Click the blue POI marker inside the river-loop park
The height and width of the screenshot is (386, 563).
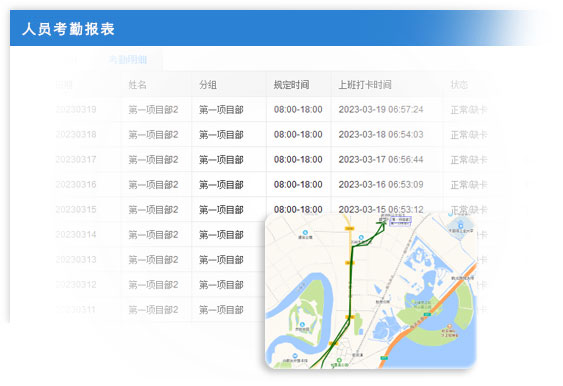click(x=303, y=324)
